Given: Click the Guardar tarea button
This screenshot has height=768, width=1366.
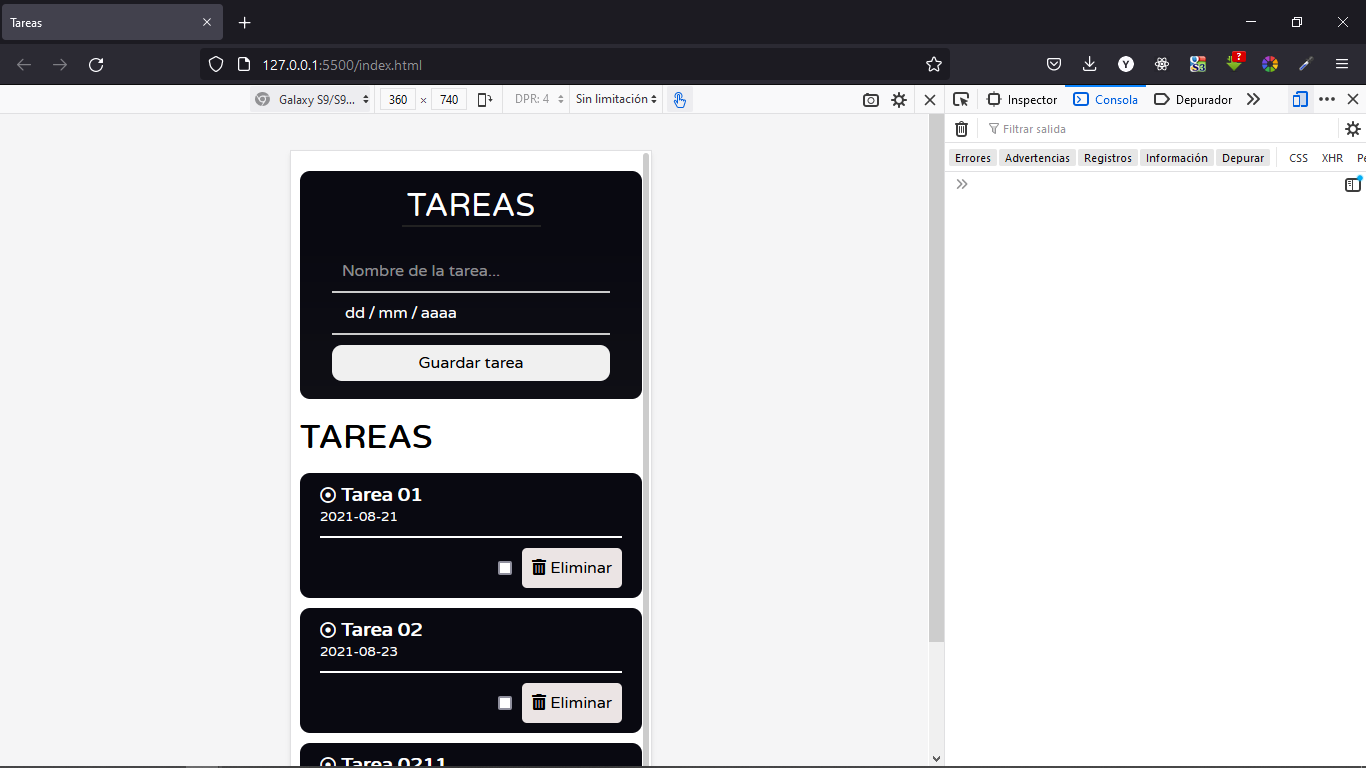Looking at the screenshot, I should coord(471,363).
